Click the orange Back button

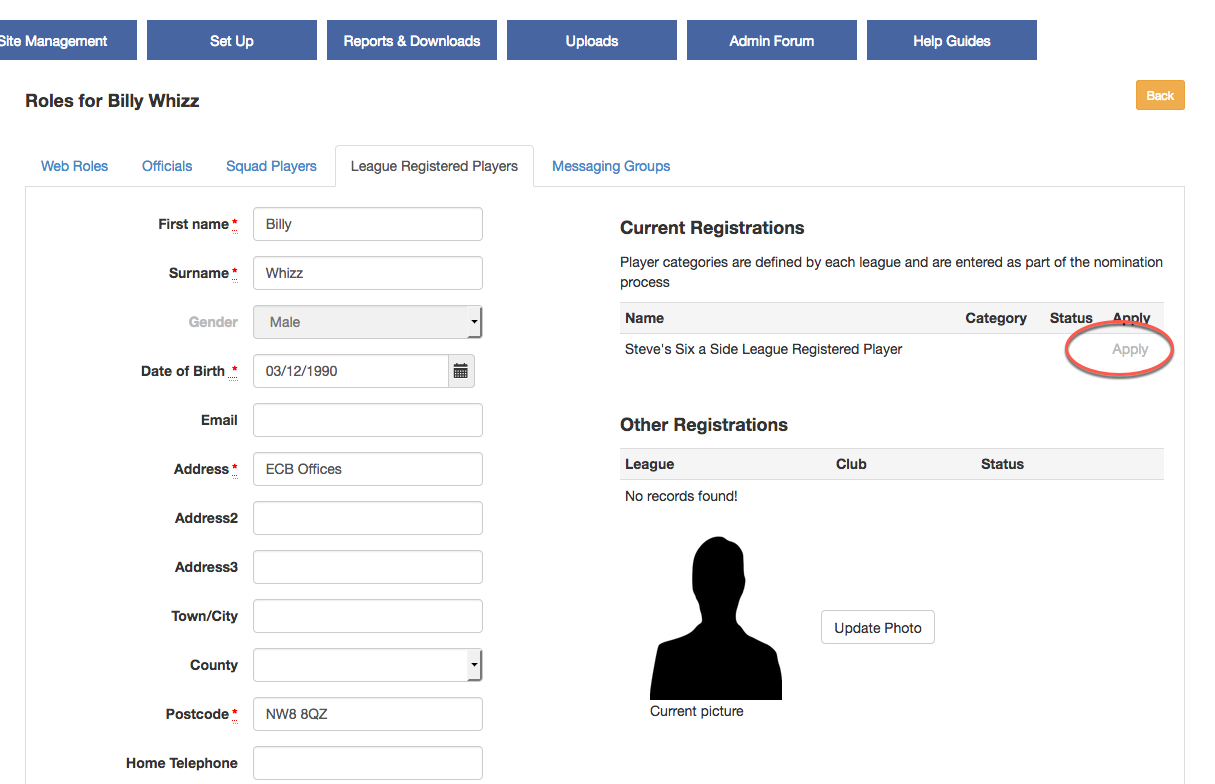(1160, 95)
